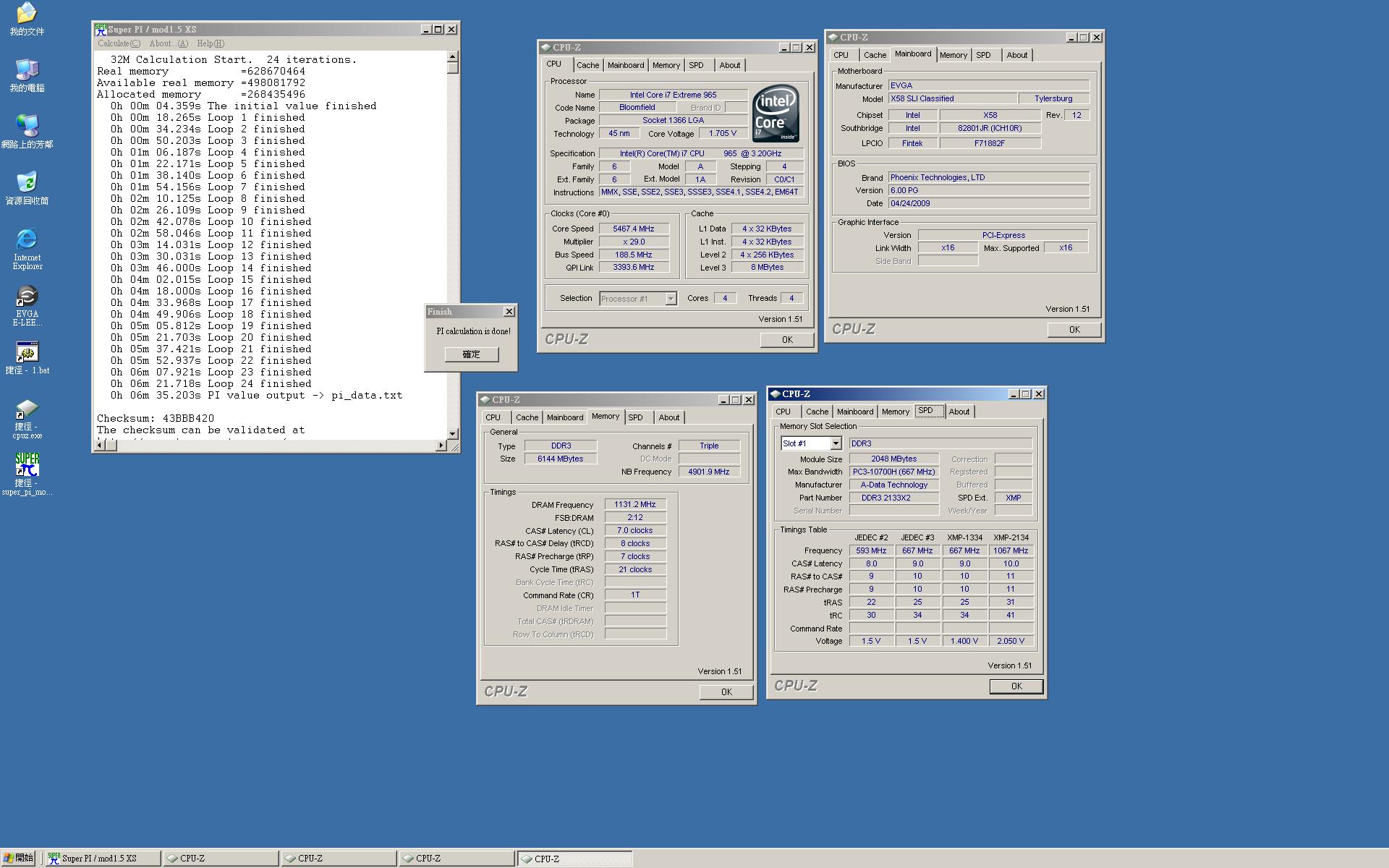This screenshot has height=868, width=1389.
Task: Open the About menu in Super PI
Action: 169,43
